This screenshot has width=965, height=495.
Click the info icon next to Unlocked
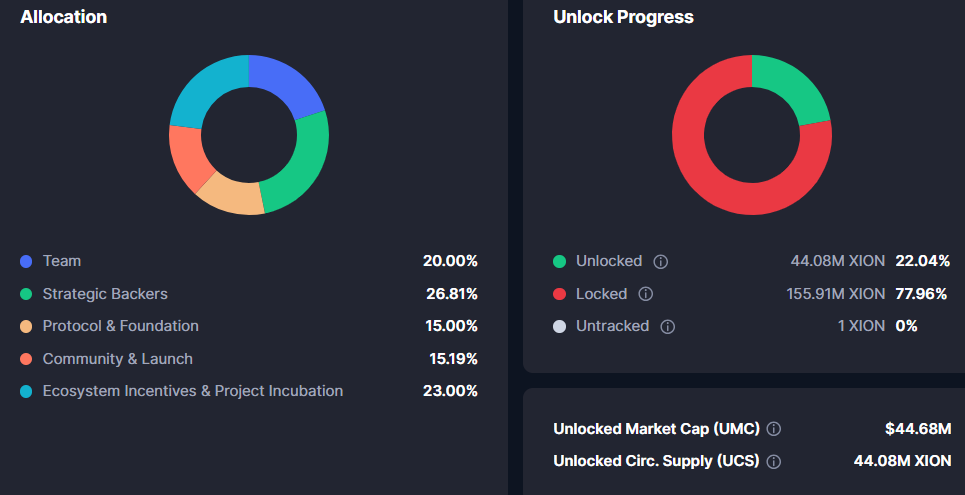click(x=660, y=261)
